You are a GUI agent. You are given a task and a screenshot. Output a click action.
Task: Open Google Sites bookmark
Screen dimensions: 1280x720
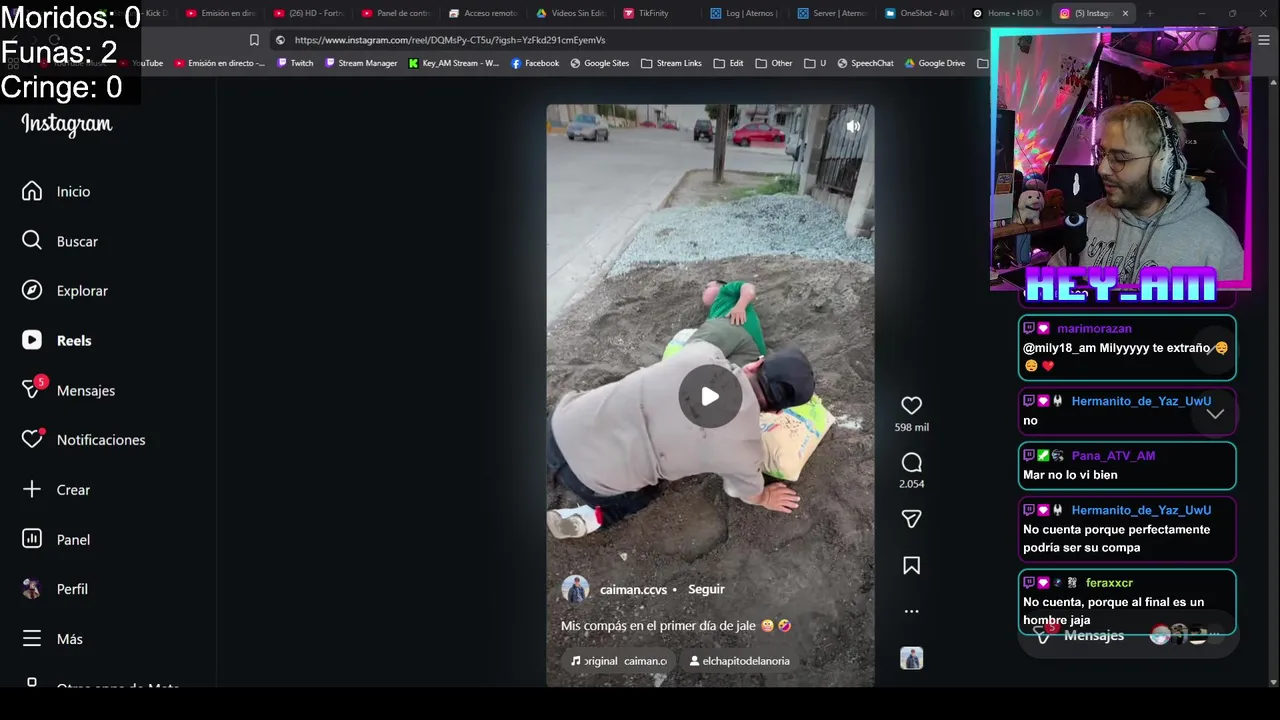pyautogui.click(x=600, y=63)
